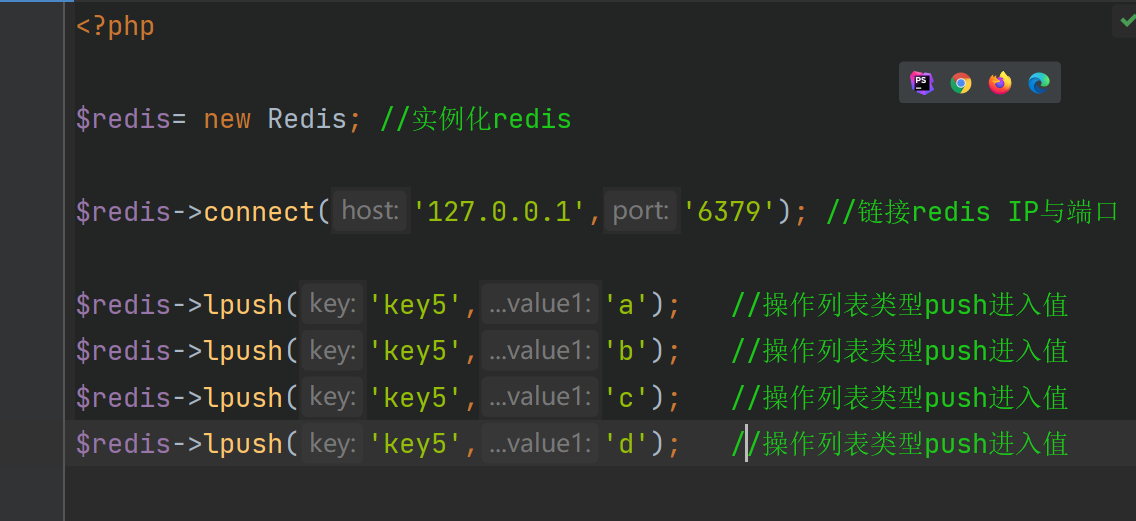Click the port: parameter hint
1136x521 pixels.
[640, 211]
